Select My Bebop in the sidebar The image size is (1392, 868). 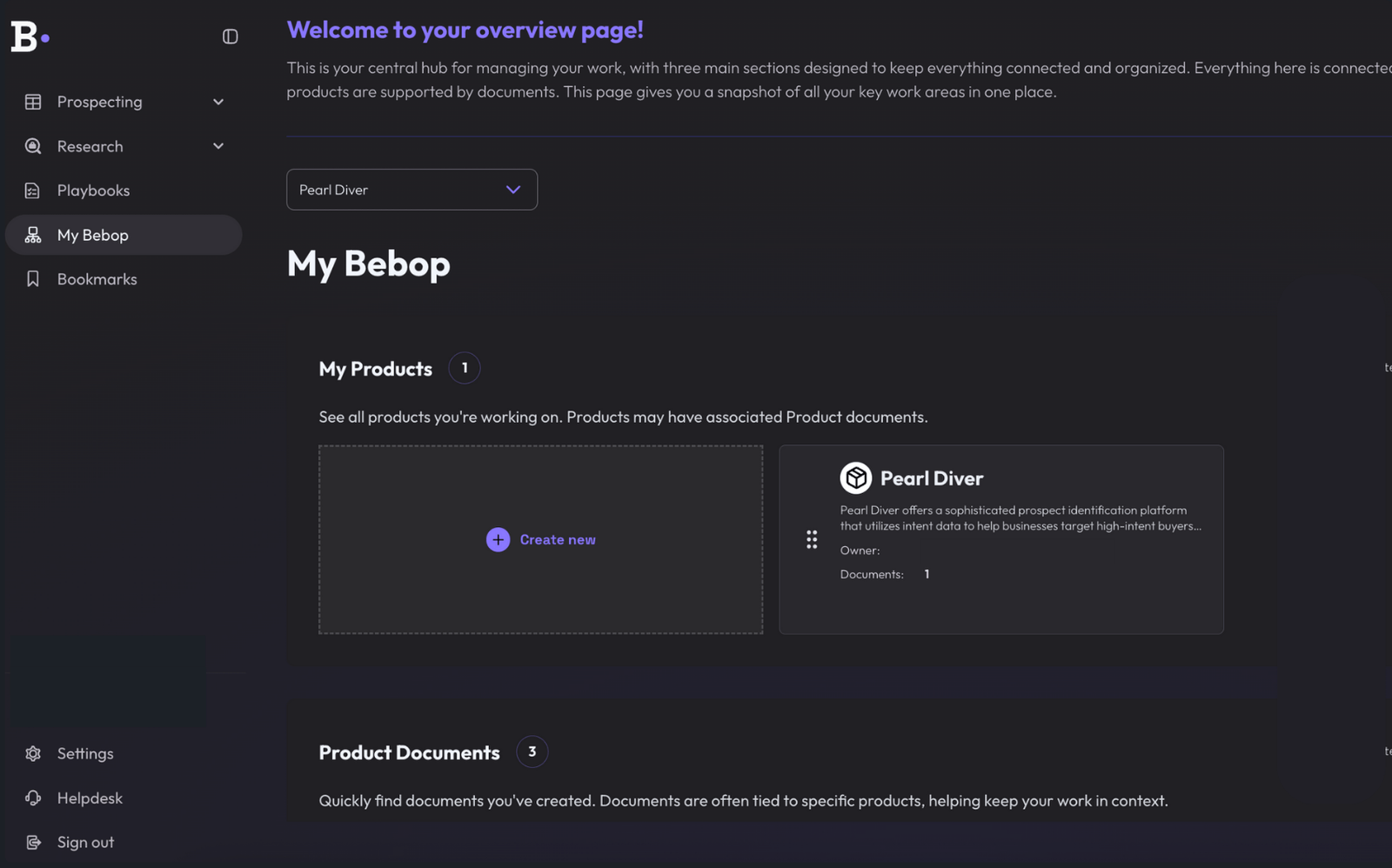[91, 235]
